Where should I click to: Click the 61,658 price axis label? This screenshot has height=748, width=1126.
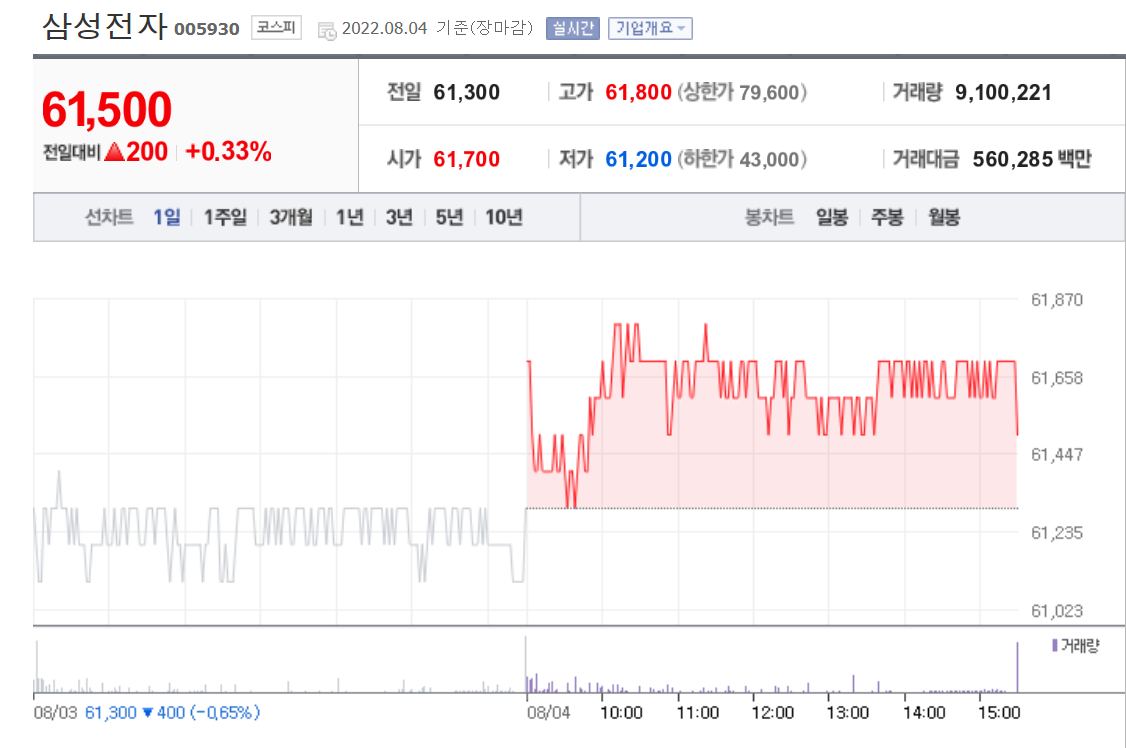point(1057,378)
